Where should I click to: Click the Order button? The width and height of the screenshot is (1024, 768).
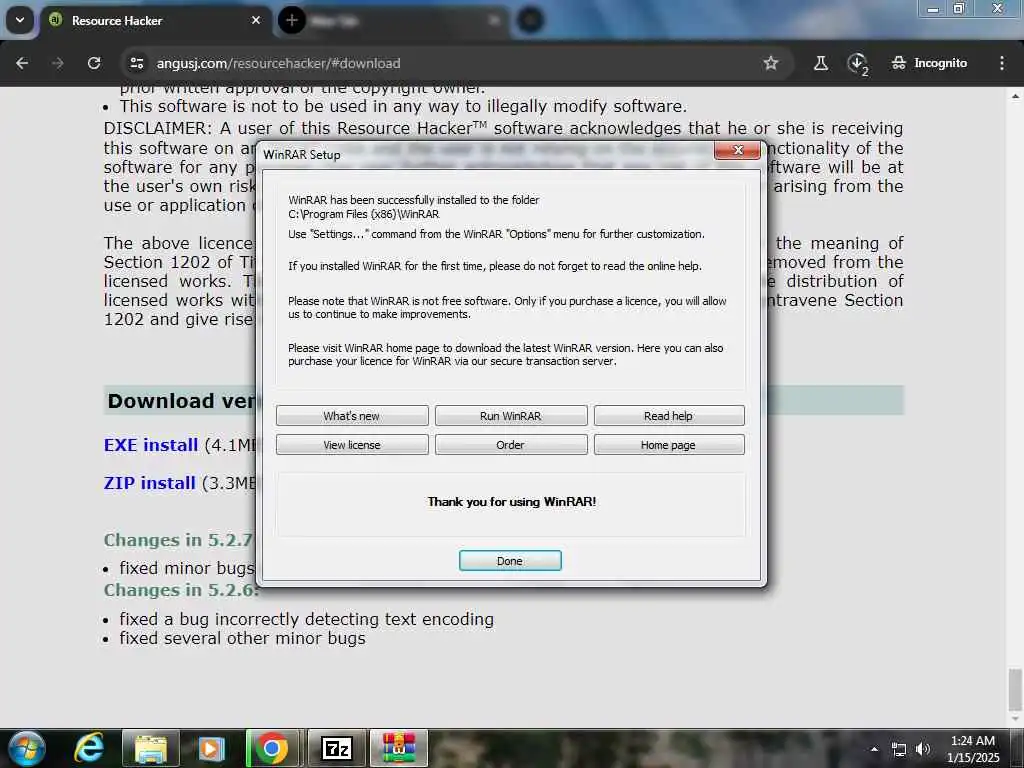click(x=511, y=445)
